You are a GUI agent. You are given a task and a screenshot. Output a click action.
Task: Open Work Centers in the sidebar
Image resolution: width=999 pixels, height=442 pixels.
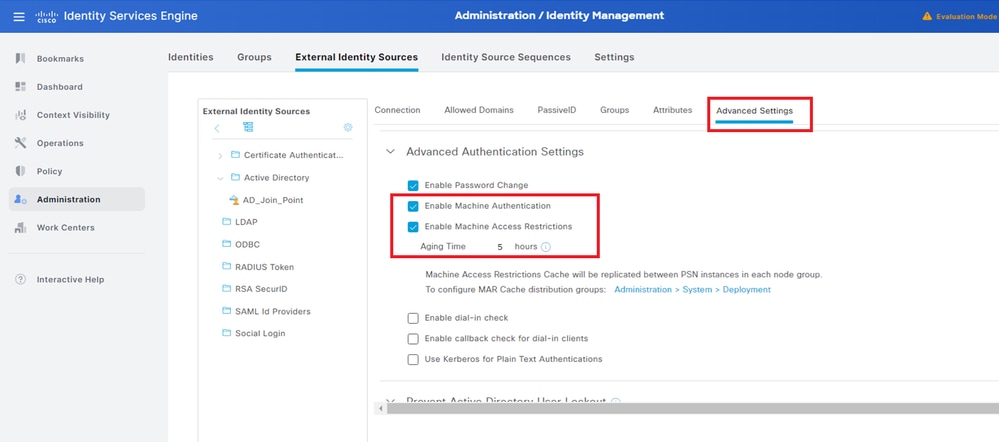click(x=65, y=227)
